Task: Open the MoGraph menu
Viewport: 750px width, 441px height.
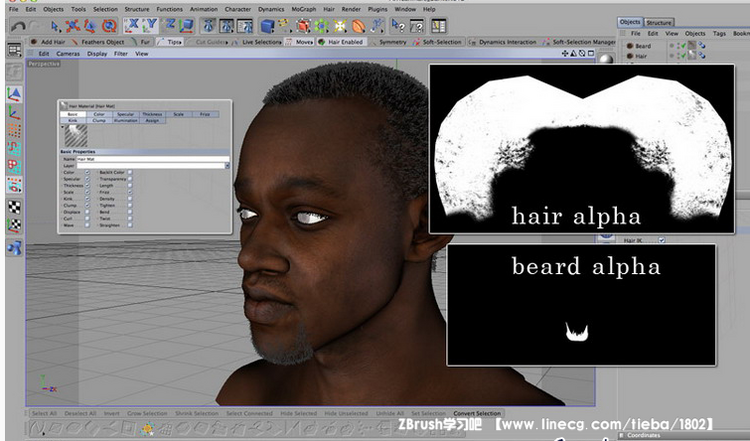Action: tap(304, 9)
